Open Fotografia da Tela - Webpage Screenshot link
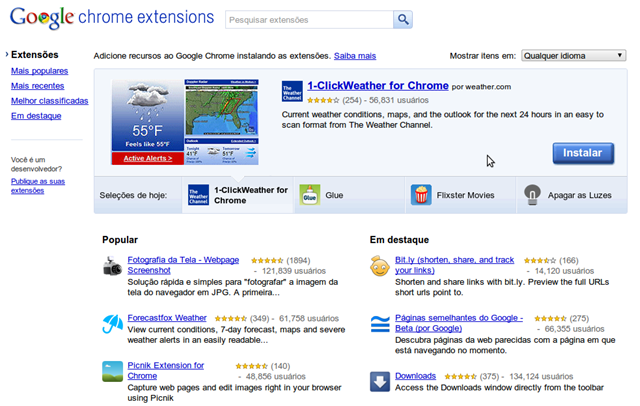 [183, 265]
